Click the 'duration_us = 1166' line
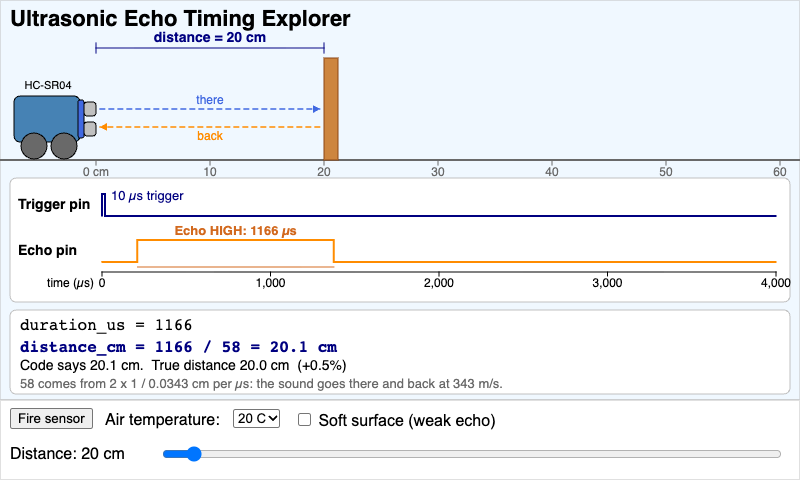Screen dimensions: 800x482 pyautogui.click(x=106, y=325)
